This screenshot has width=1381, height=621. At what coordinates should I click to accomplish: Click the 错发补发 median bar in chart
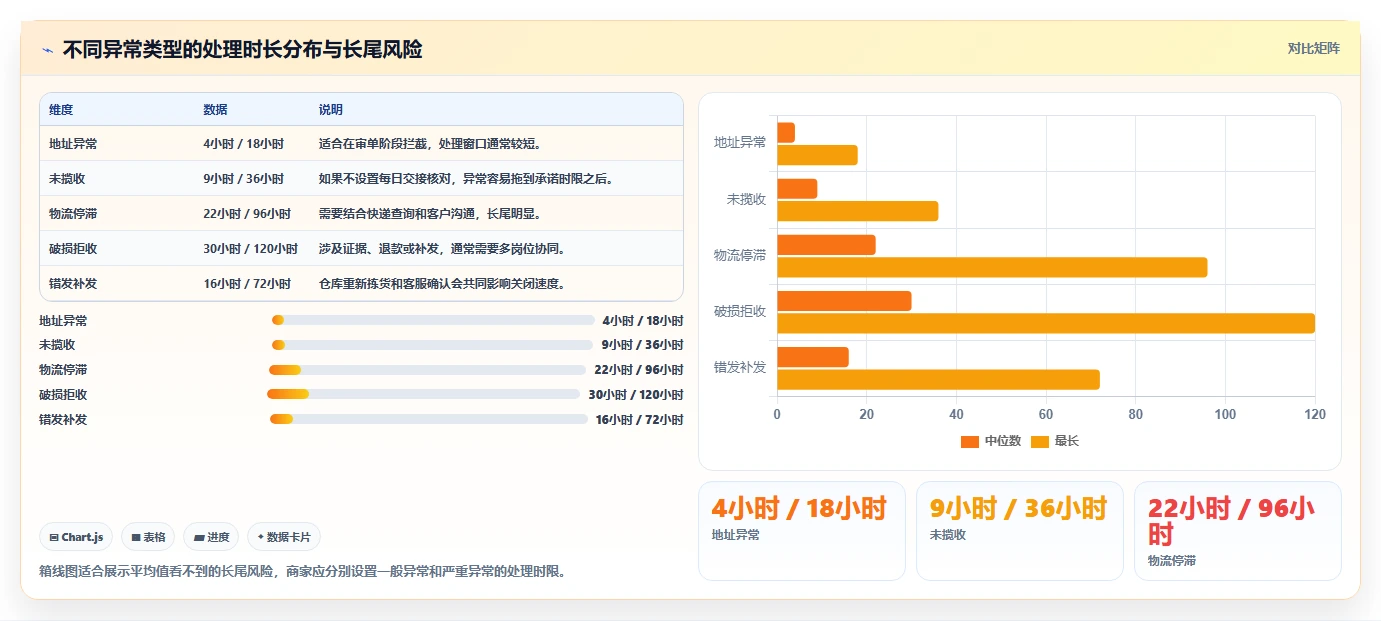click(x=813, y=357)
